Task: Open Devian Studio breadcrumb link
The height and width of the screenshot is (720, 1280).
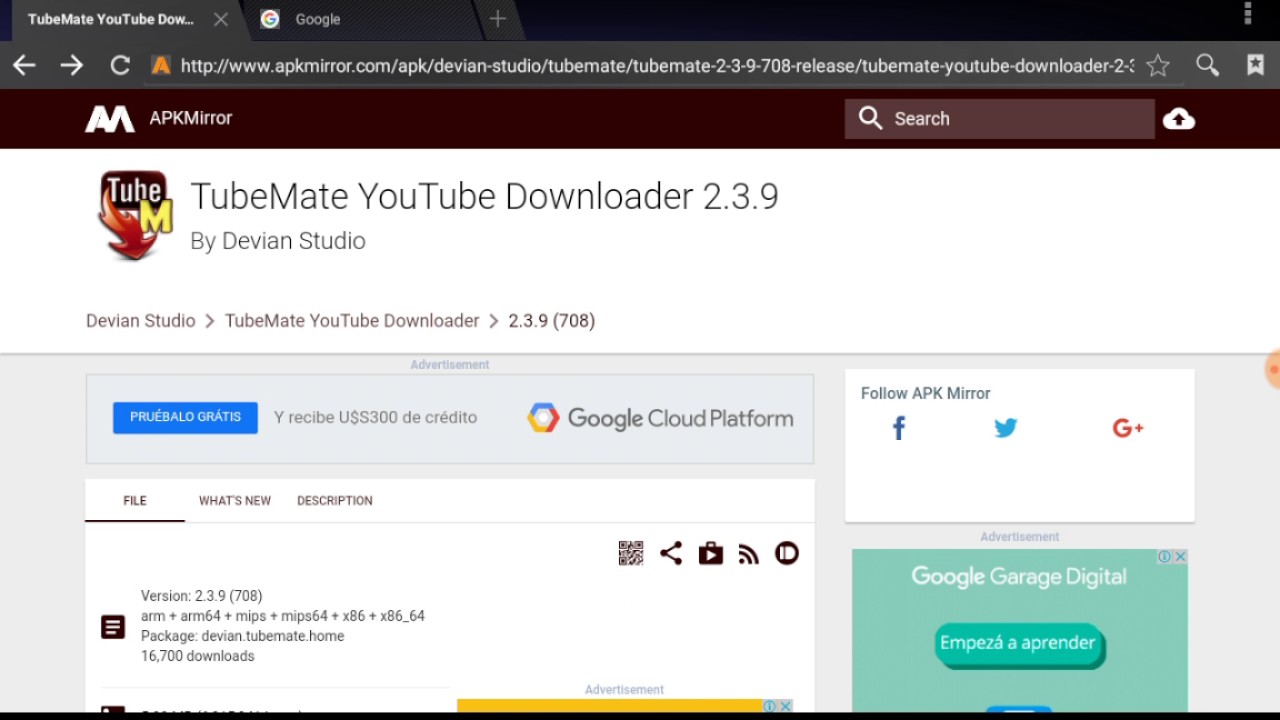Action: coord(141,321)
